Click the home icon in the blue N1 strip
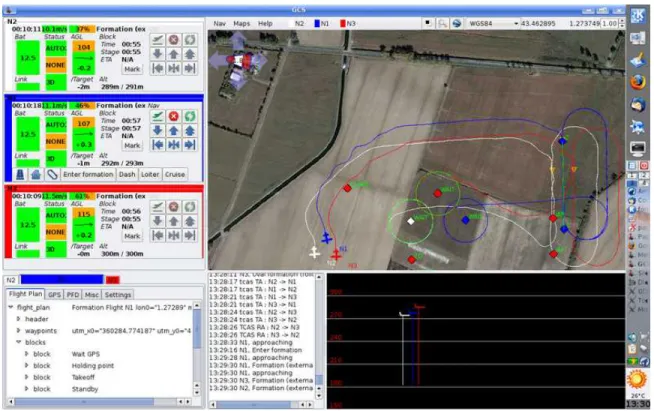Viewport: 654px width, 411px height. point(36,174)
